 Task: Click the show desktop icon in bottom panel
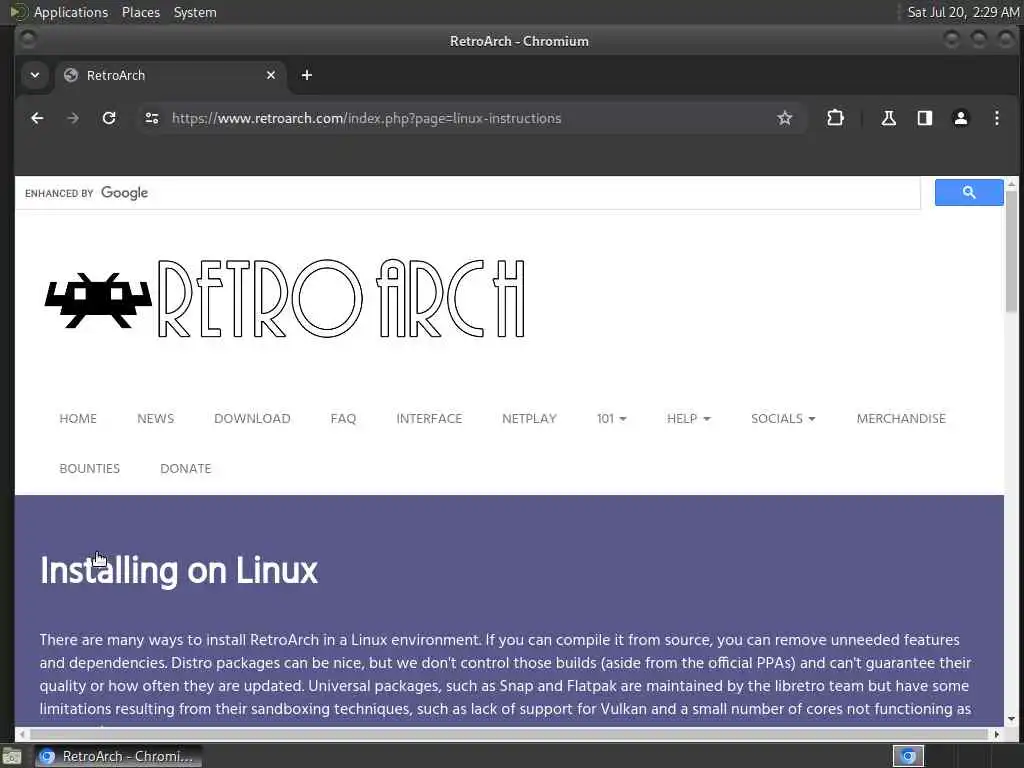pos(11,757)
